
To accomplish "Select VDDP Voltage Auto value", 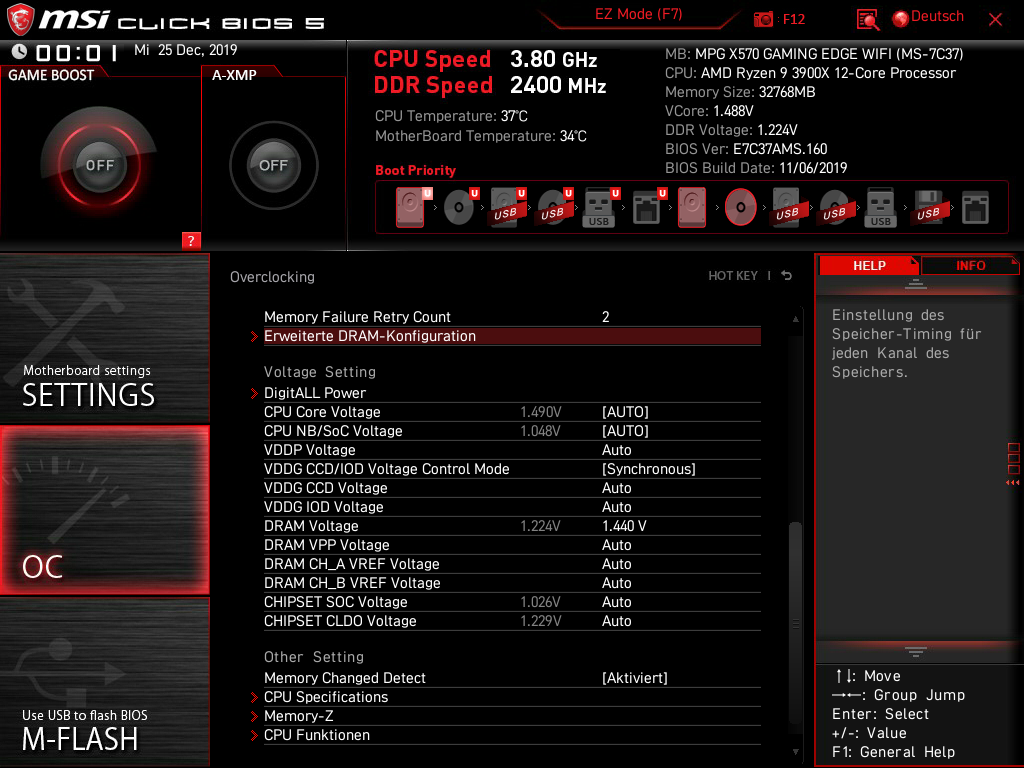I will pyautogui.click(x=616, y=450).
